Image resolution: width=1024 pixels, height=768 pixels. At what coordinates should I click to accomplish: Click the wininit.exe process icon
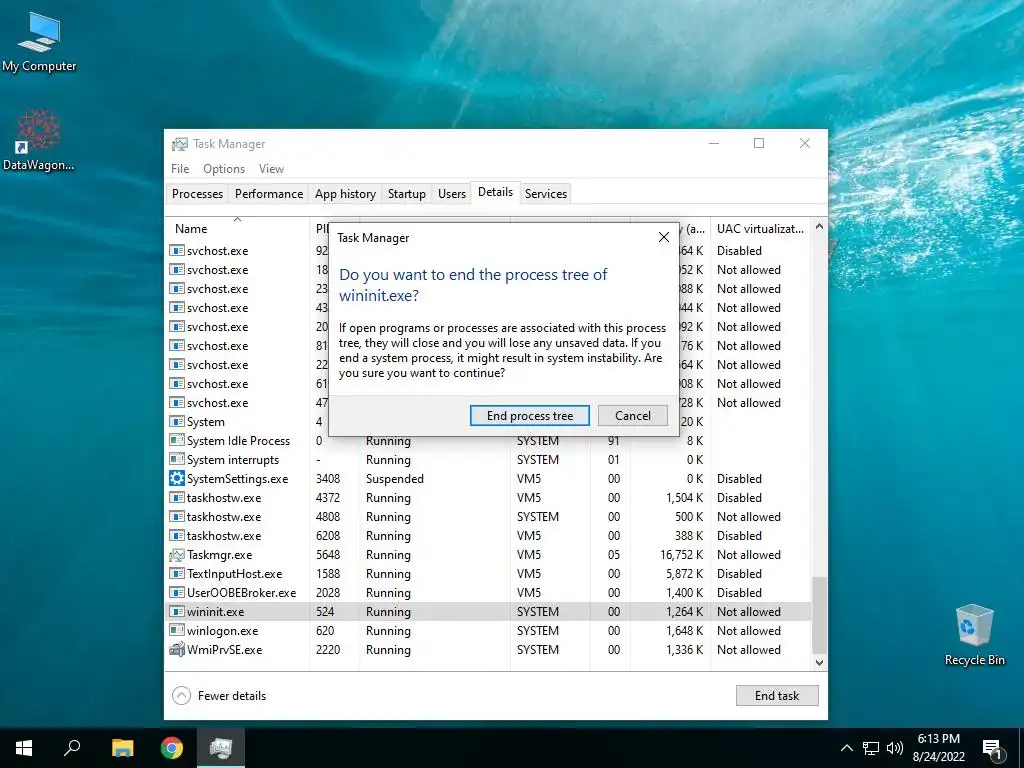176,611
